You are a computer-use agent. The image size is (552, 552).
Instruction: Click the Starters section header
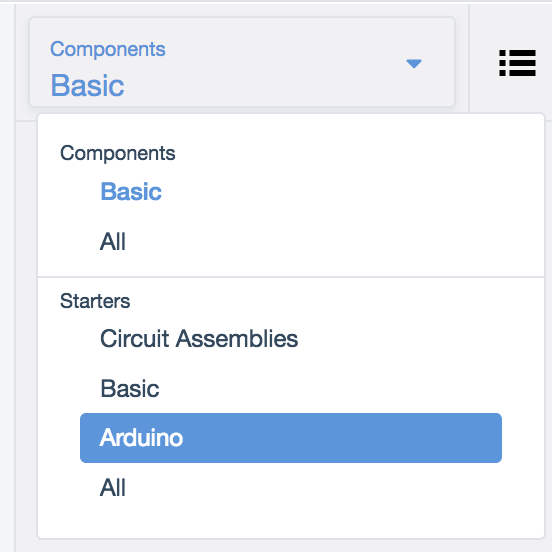pos(95,301)
